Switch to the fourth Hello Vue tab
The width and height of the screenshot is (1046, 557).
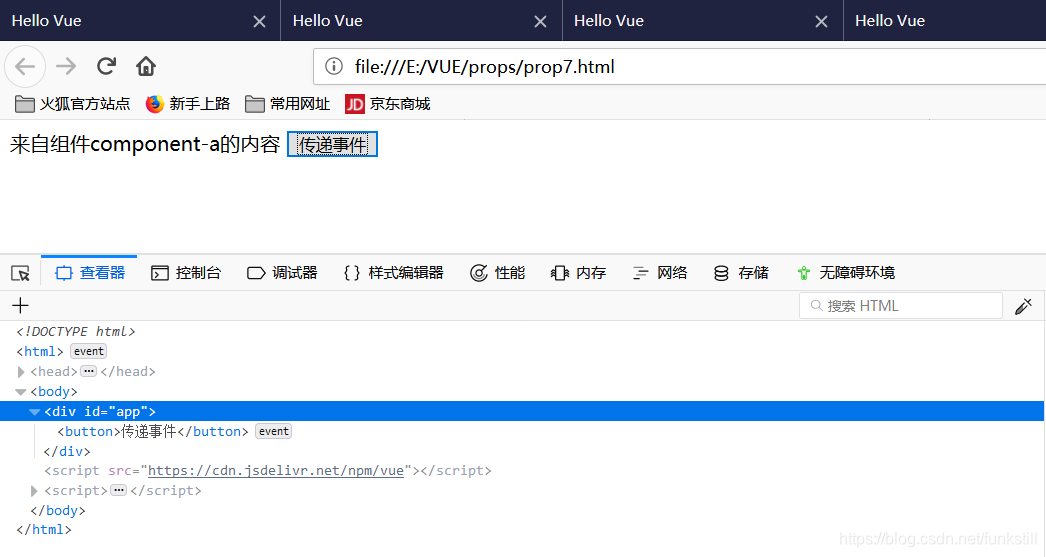tap(945, 21)
